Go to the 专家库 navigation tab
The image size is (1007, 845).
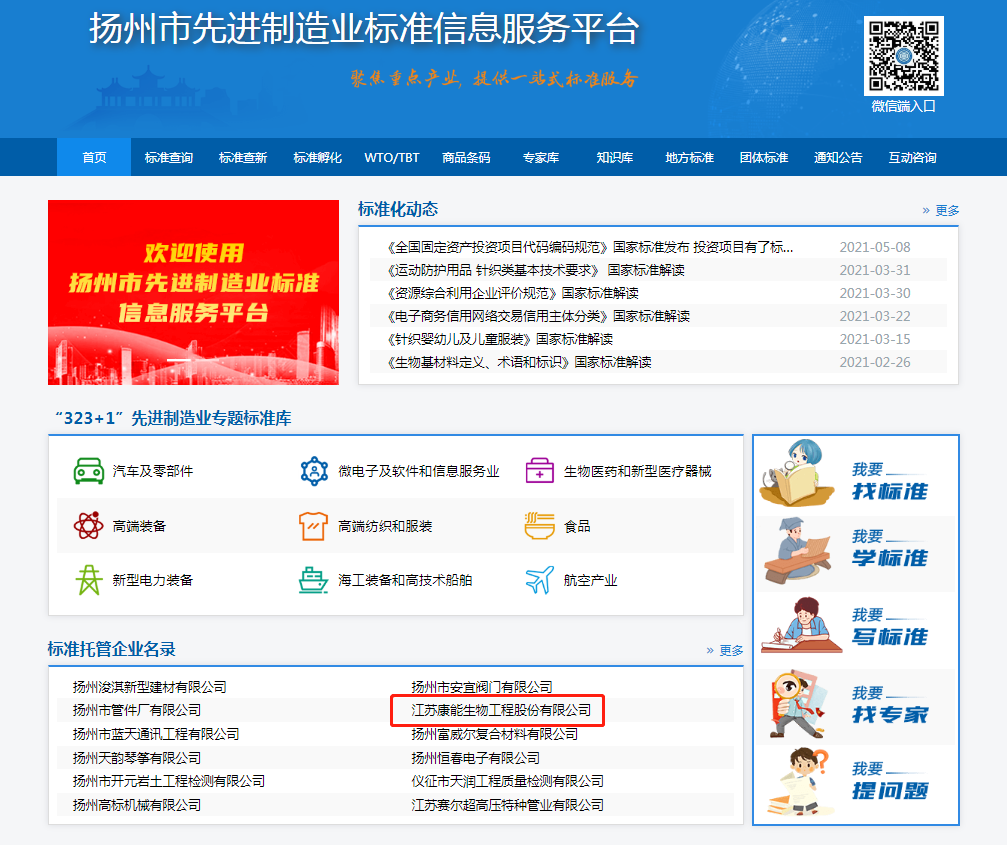click(541, 158)
